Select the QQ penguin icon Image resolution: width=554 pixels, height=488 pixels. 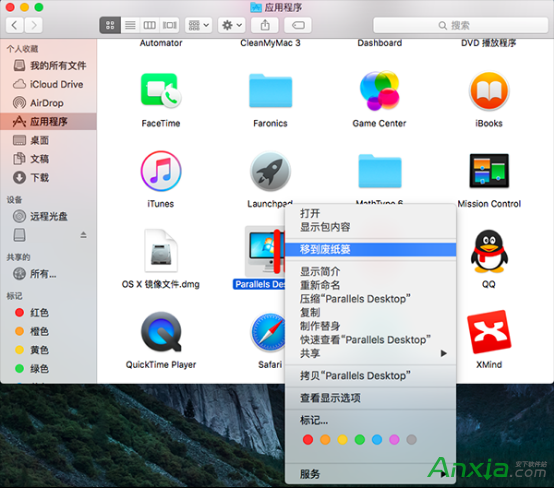click(489, 251)
